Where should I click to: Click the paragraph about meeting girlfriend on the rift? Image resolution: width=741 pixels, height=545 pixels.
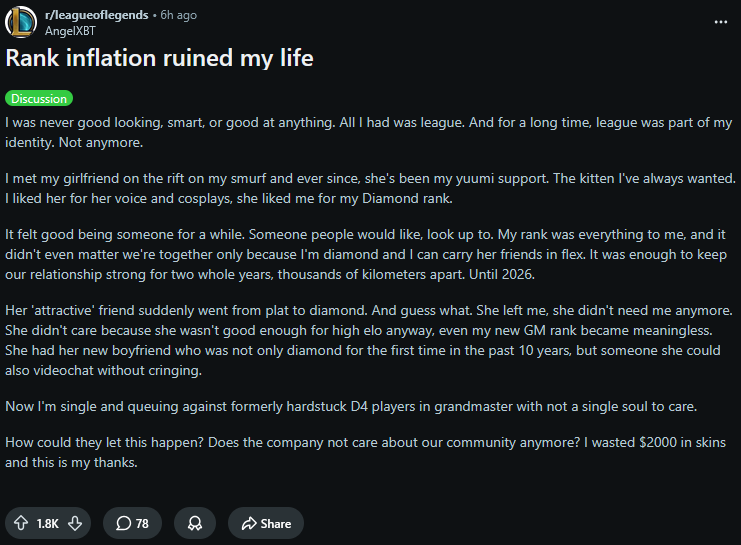(370, 188)
